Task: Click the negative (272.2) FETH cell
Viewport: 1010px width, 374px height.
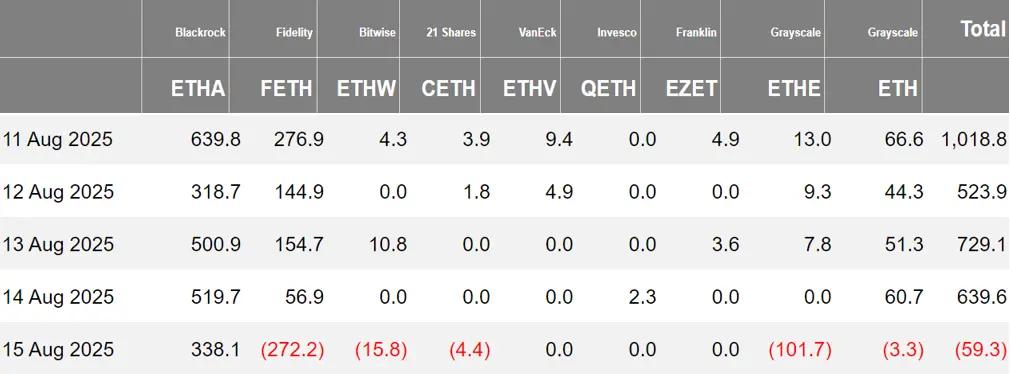Action: coord(292,350)
